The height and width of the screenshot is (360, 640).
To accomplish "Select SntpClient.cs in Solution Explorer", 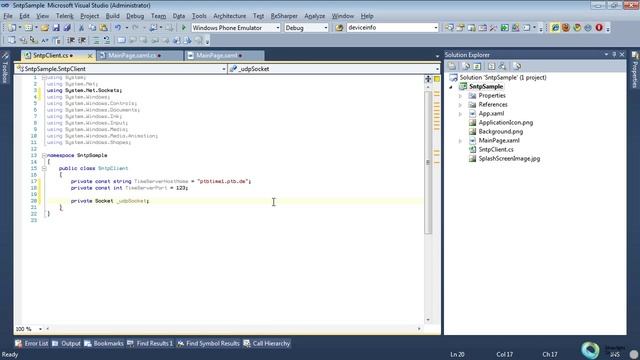I will (496, 150).
